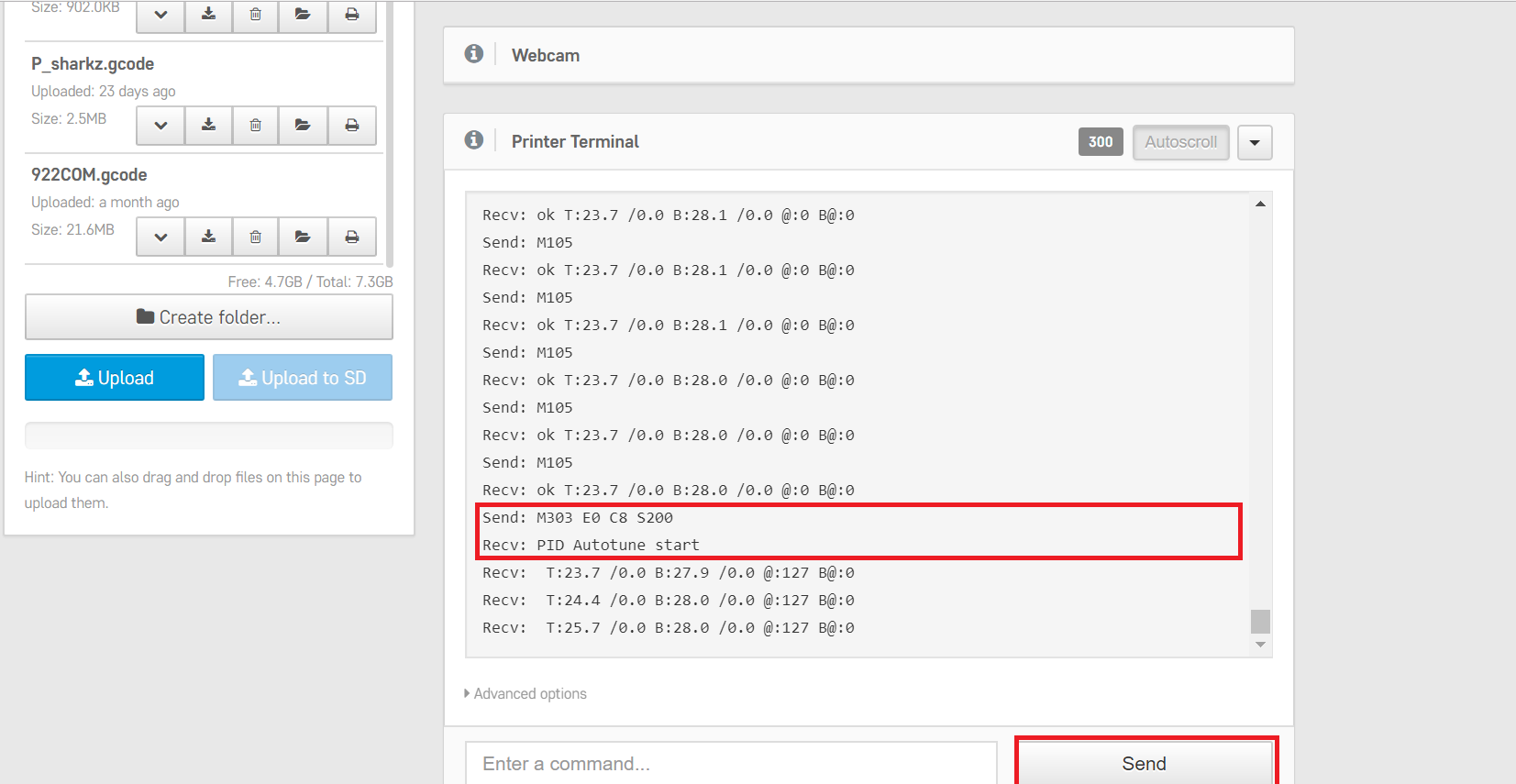This screenshot has height=784, width=1516.
Task: Load the 902.0KB file with folder-open icon
Action: pyautogui.click(x=303, y=16)
